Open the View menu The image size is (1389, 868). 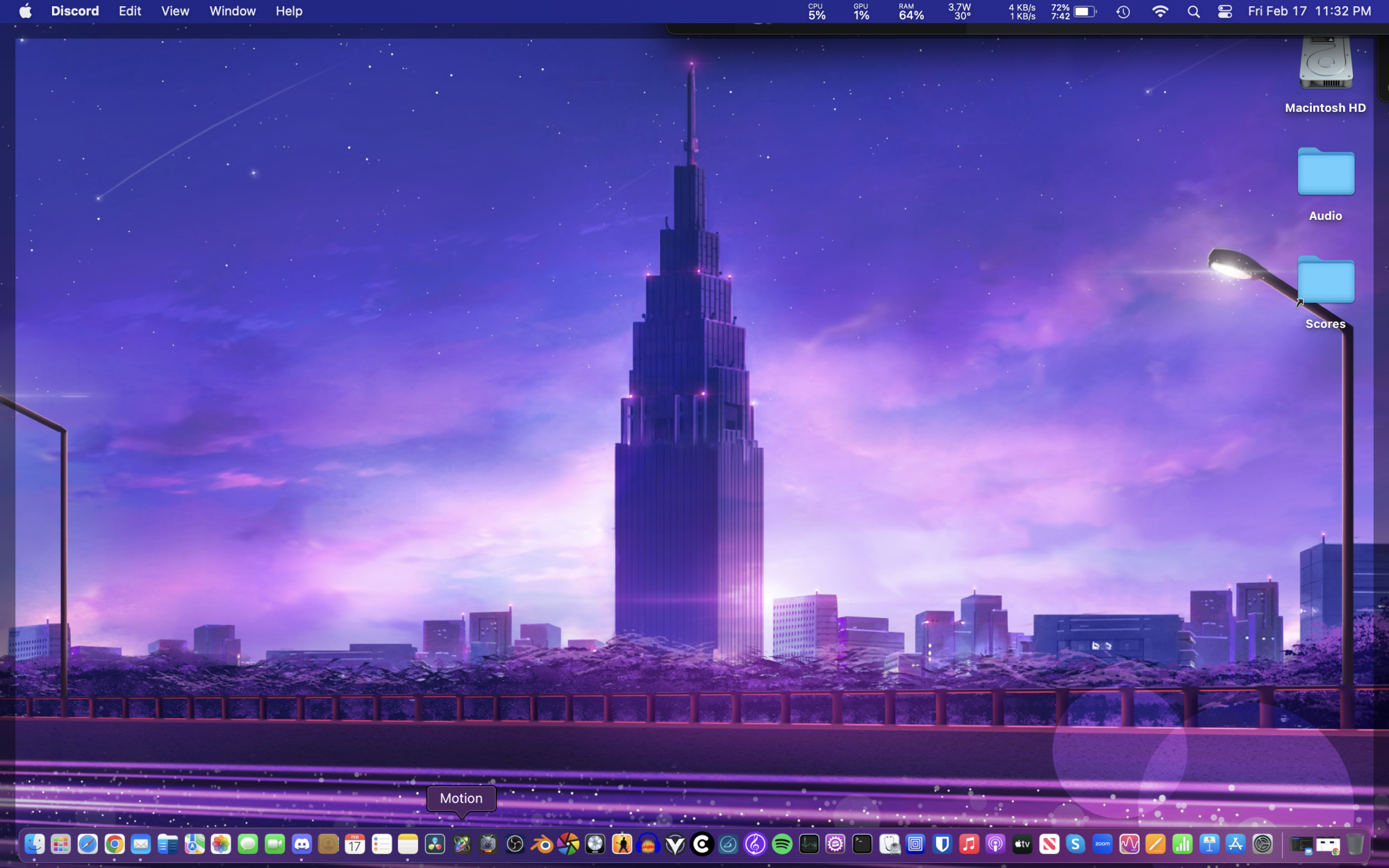pyautogui.click(x=175, y=11)
